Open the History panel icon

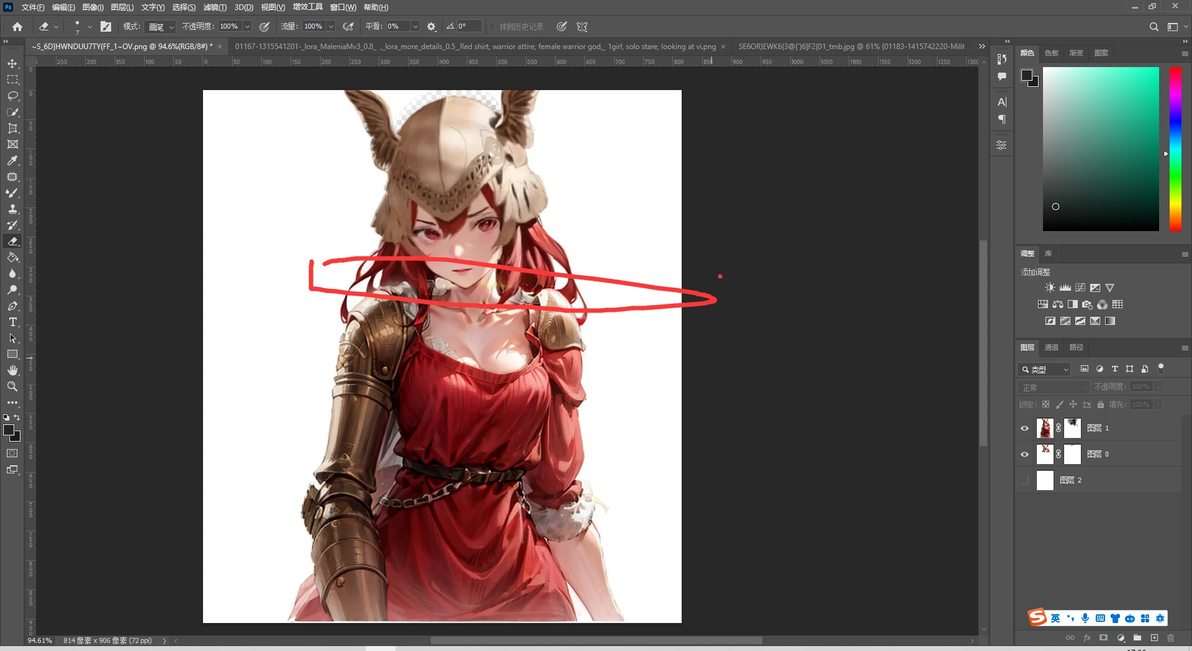coord(1001,59)
